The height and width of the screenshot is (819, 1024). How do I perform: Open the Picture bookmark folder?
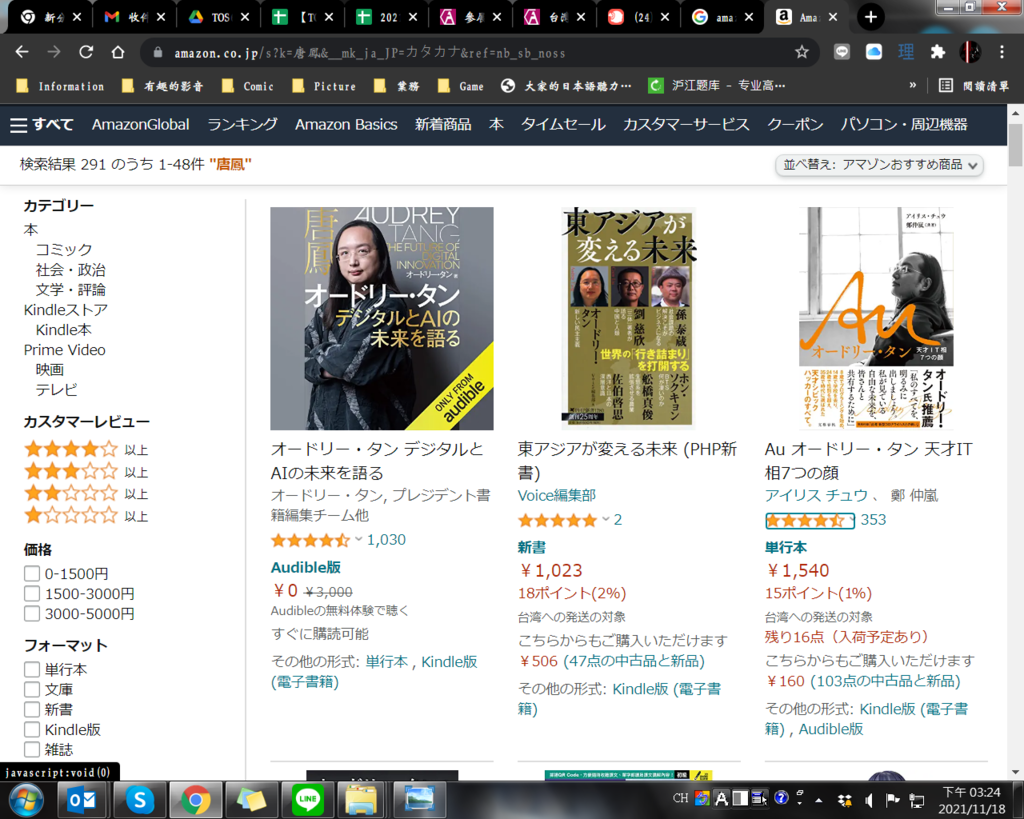[x=324, y=86]
